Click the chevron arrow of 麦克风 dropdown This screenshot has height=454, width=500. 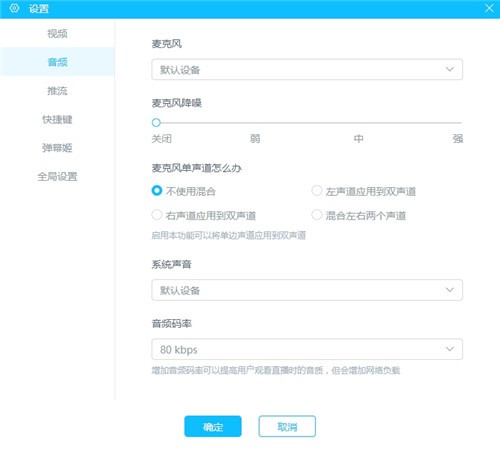click(x=450, y=69)
